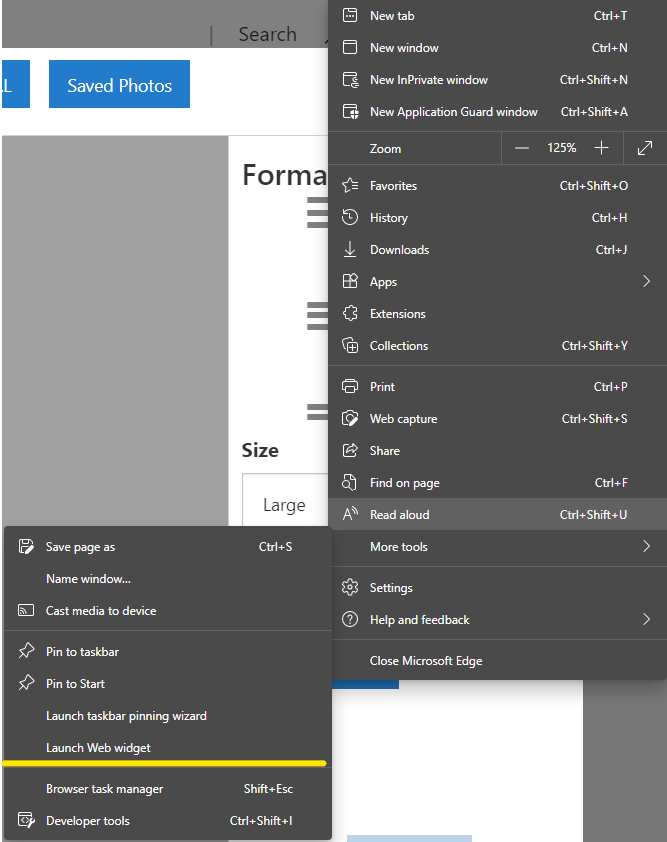The width and height of the screenshot is (667, 842).
Task: Click the Print printer icon
Action: click(x=350, y=387)
